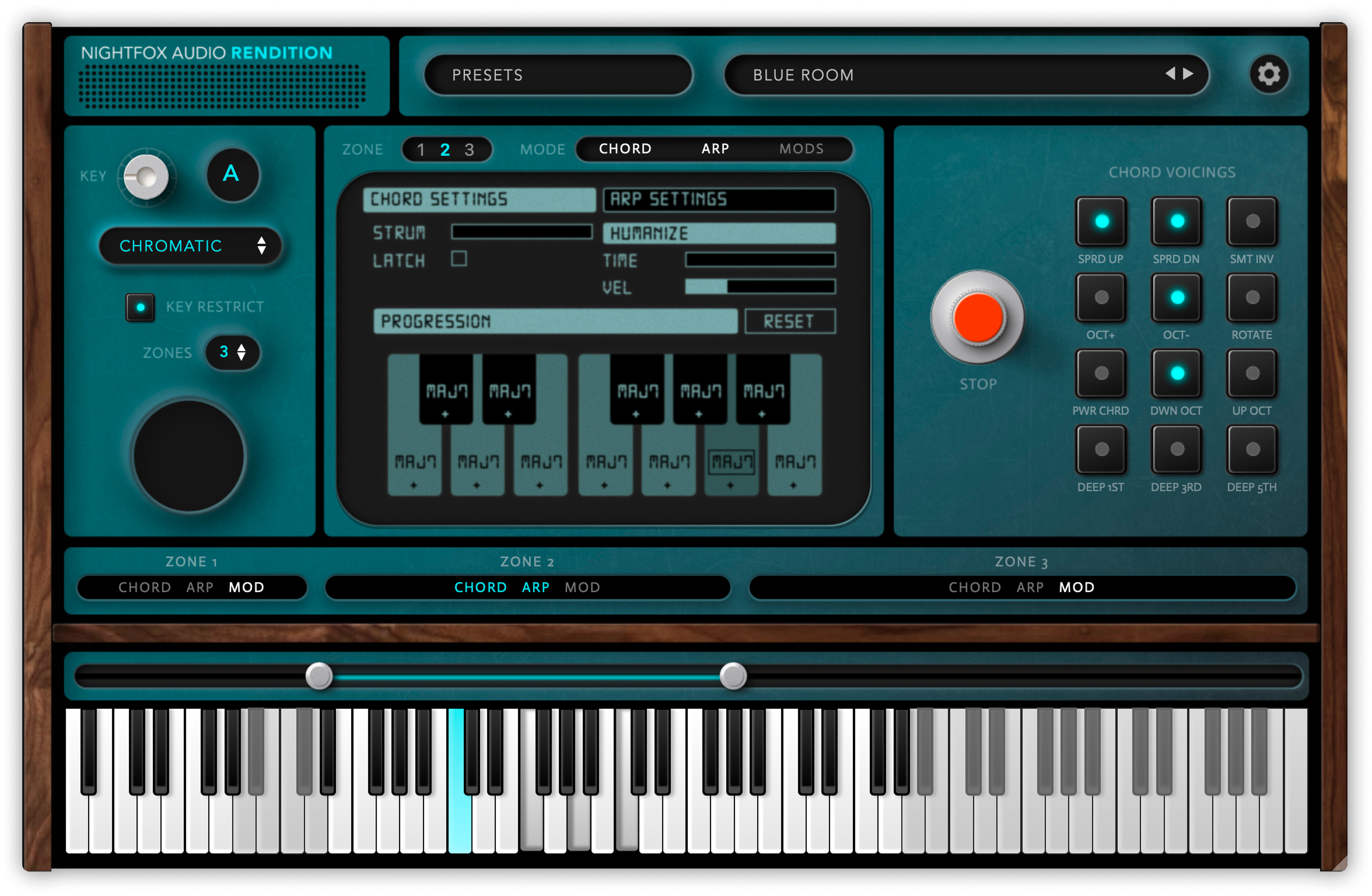Enable the PWR CHRD voicing button
Viewport: 1372px width, 896px height.
1101,373
